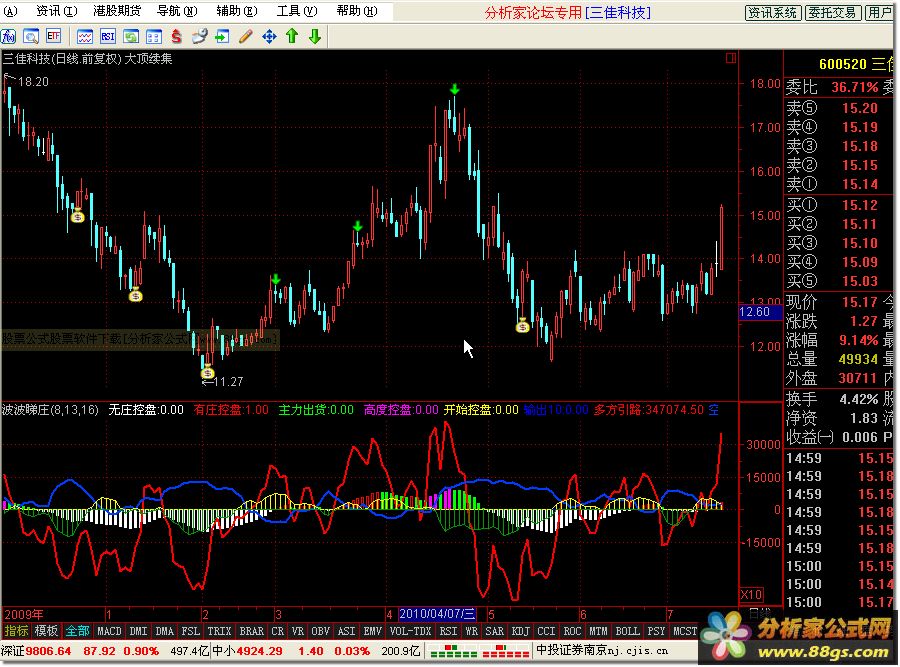Viewport: 900px width, 667px height.
Task: Switch to the BRAR indicator tab
Action: [x=251, y=631]
